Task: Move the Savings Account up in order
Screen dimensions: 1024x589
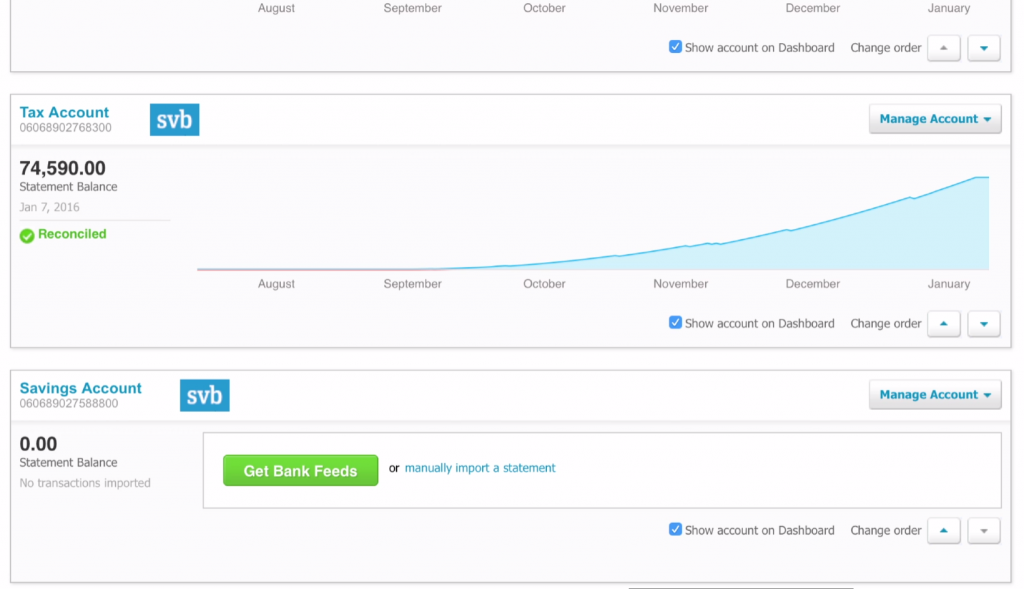Action: click(x=944, y=530)
